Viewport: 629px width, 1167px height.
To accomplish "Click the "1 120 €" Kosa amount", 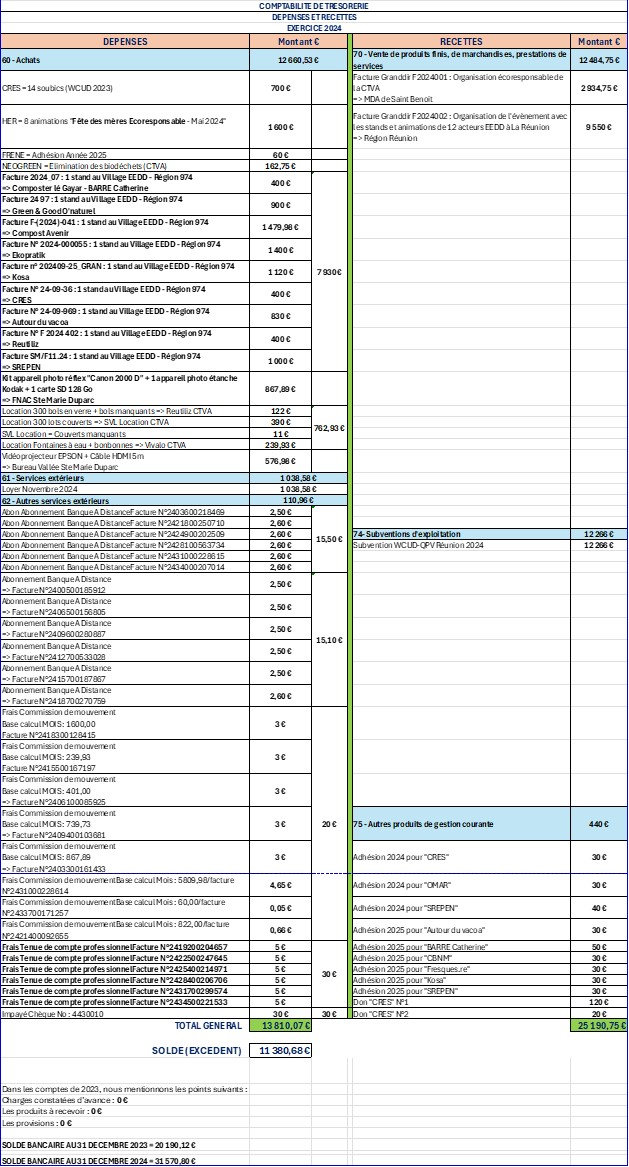I will 281,272.
